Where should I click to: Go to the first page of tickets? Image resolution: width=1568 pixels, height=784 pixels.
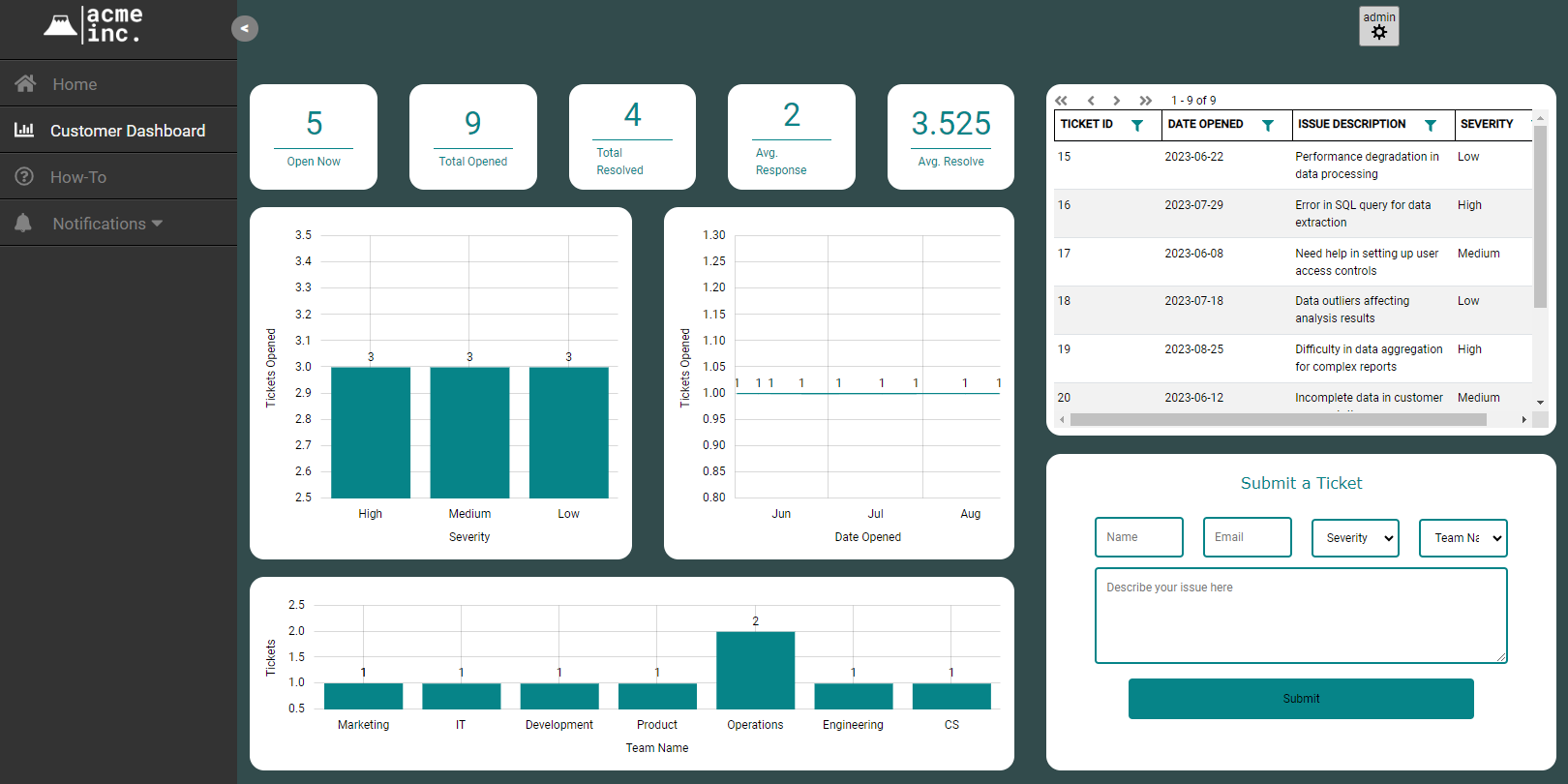click(1062, 101)
